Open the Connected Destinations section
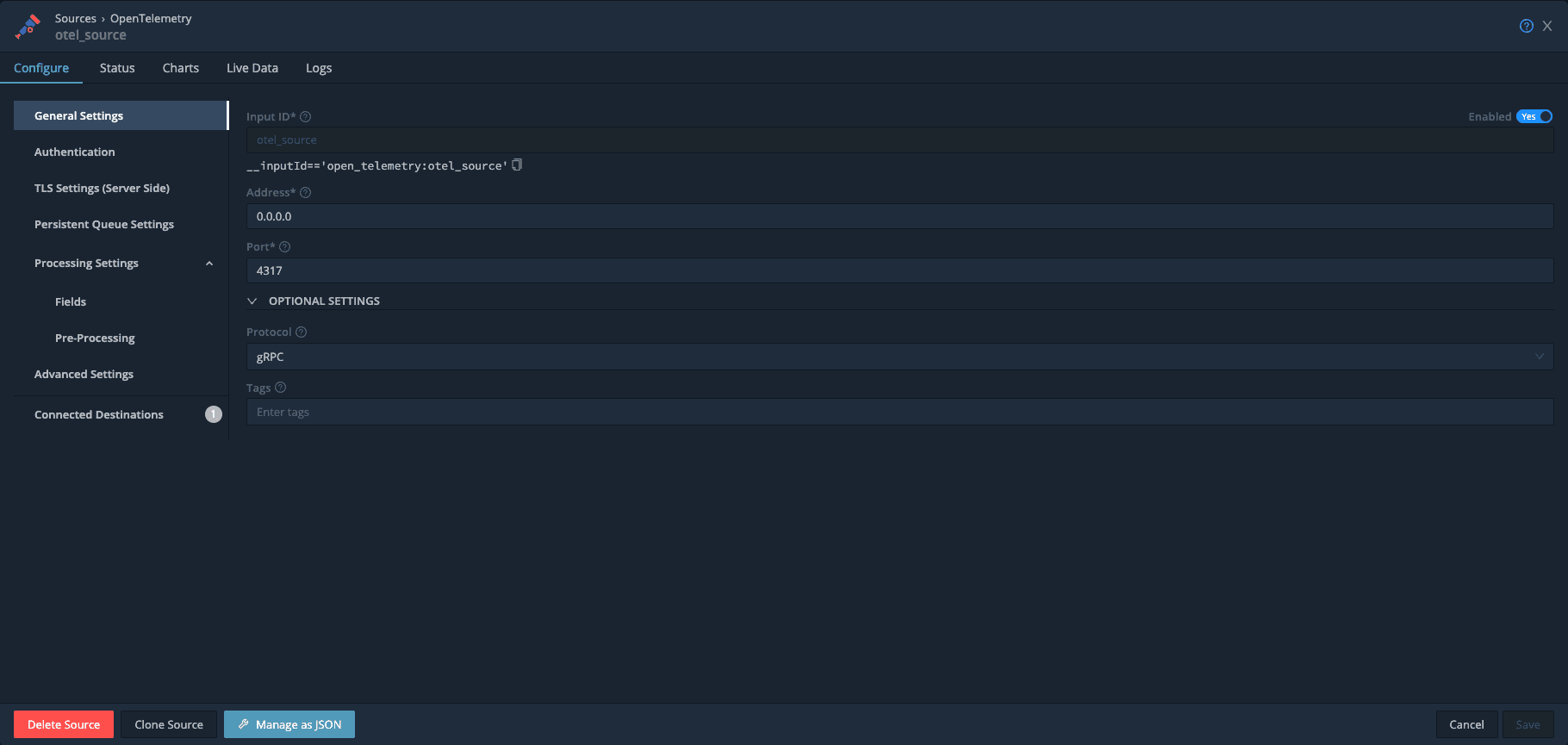The image size is (1568, 745). [99, 414]
